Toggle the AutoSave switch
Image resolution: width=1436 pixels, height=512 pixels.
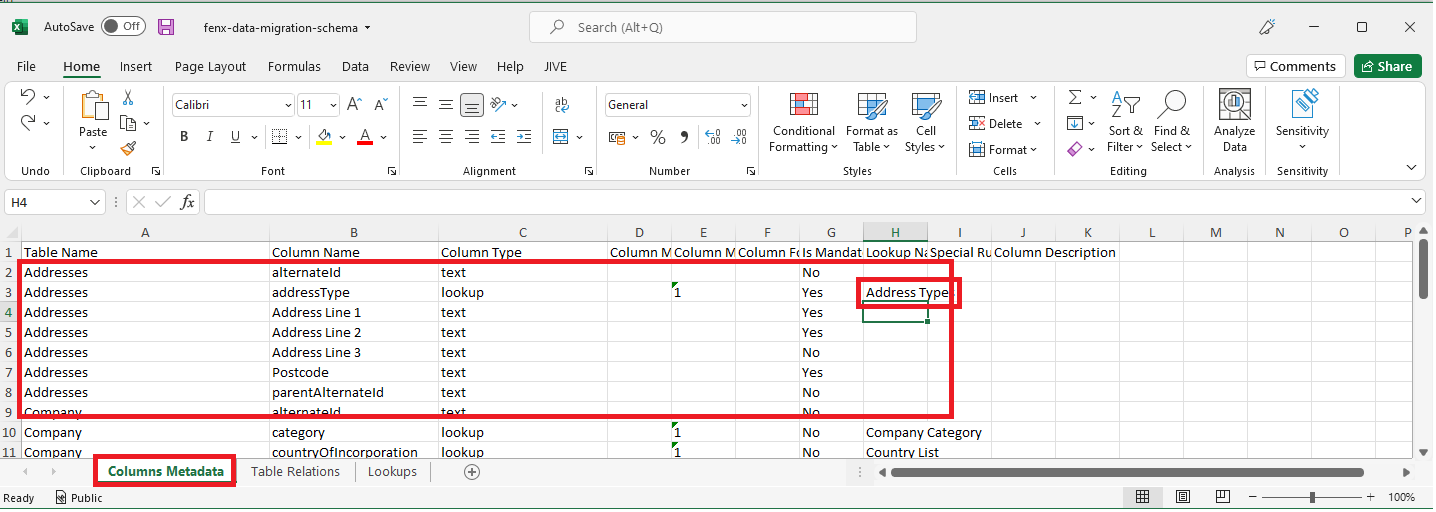(x=123, y=27)
